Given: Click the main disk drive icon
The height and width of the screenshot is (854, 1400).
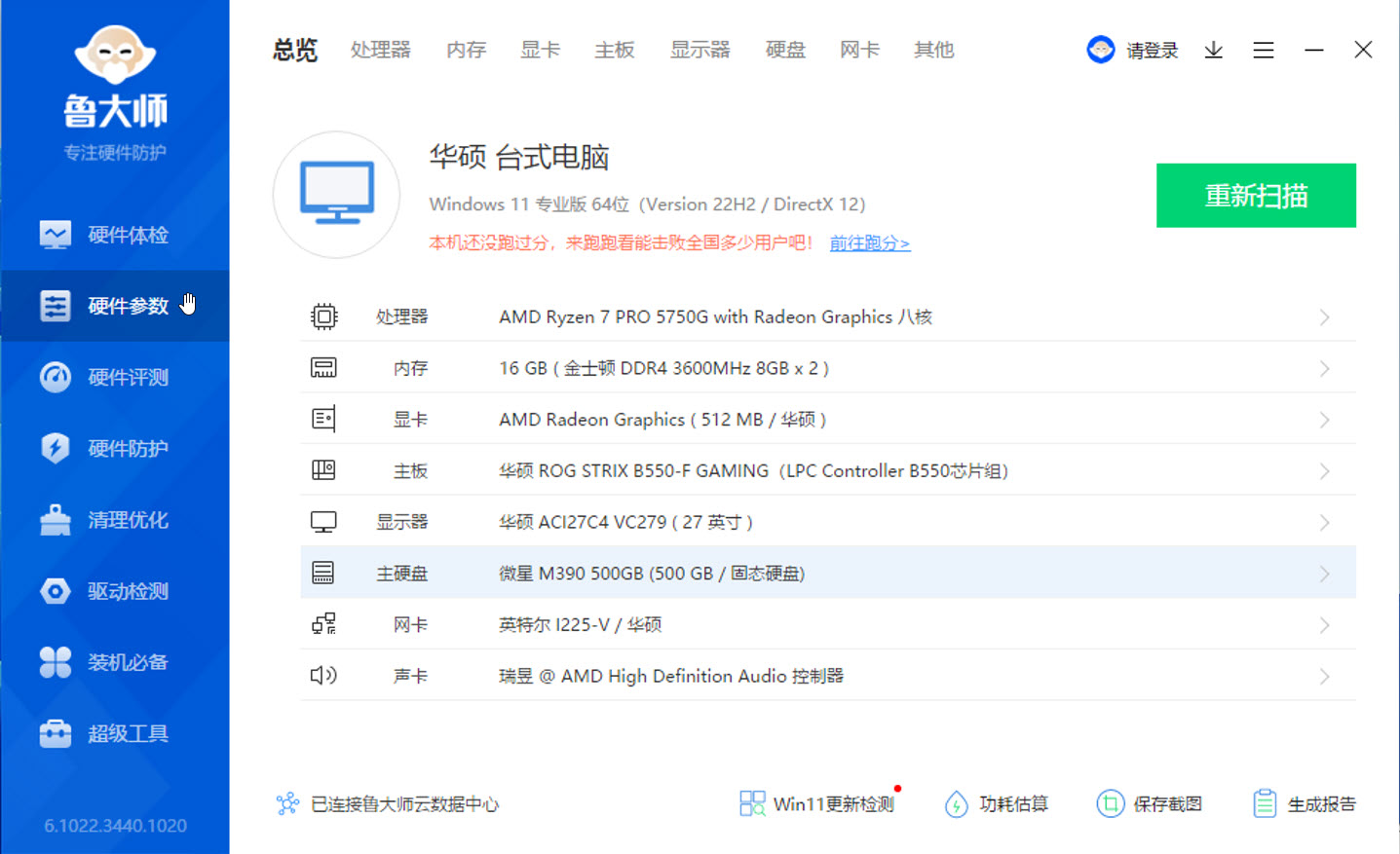Looking at the screenshot, I should [323, 573].
